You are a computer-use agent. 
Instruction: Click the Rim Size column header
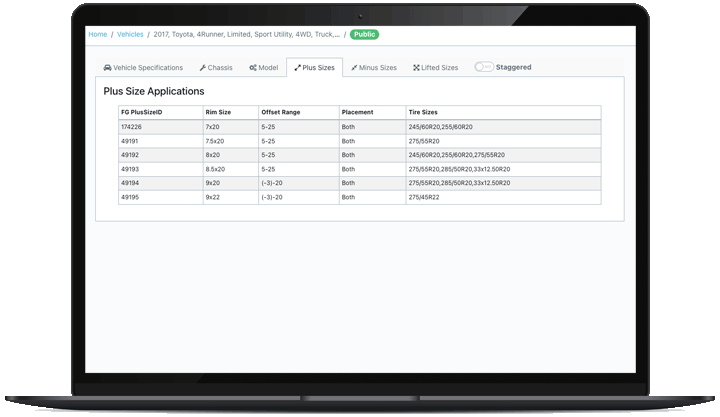pos(218,112)
